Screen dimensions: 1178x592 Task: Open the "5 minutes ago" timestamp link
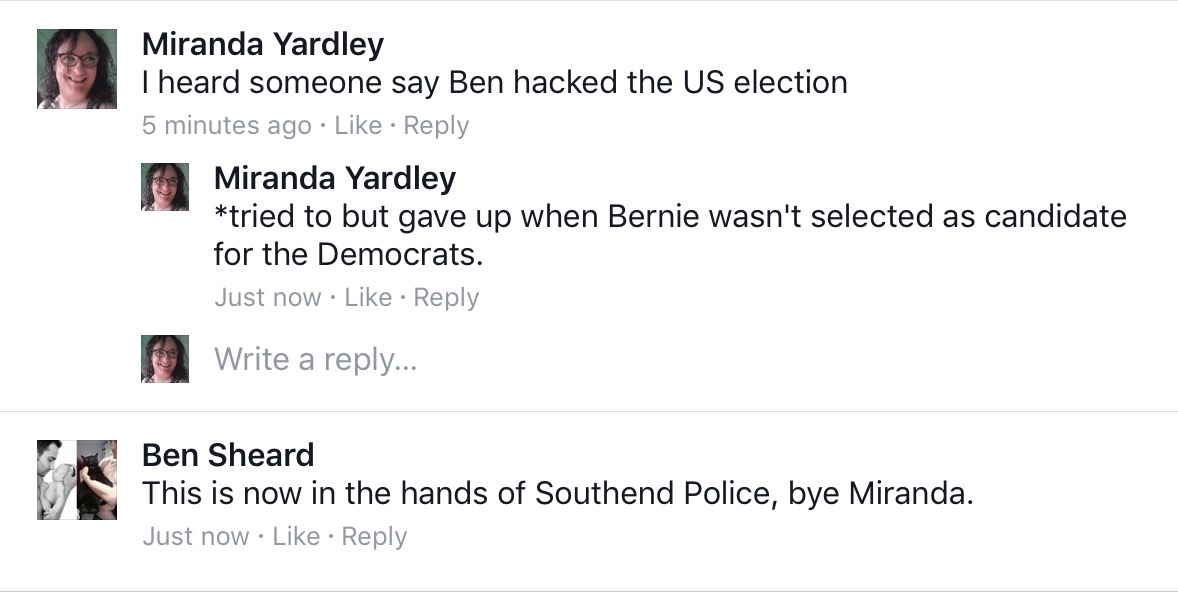point(227,126)
